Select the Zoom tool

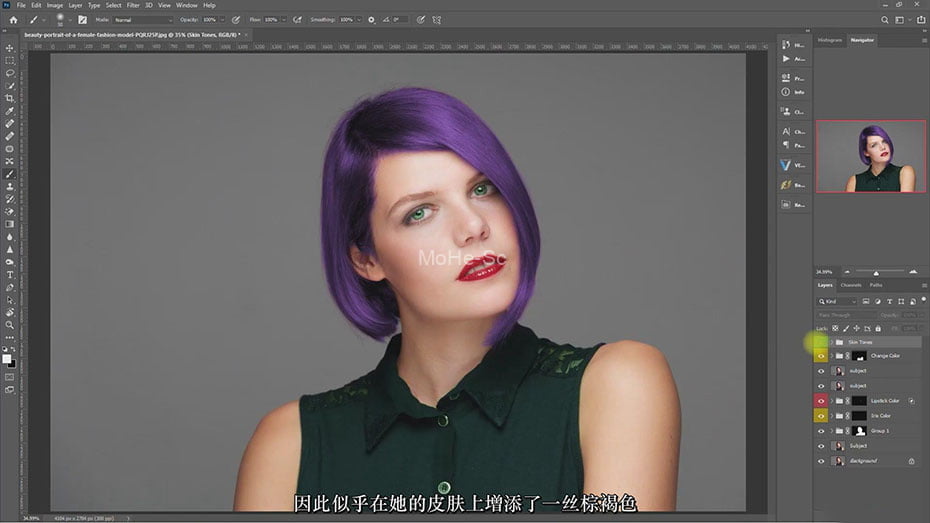(x=10, y=325)
